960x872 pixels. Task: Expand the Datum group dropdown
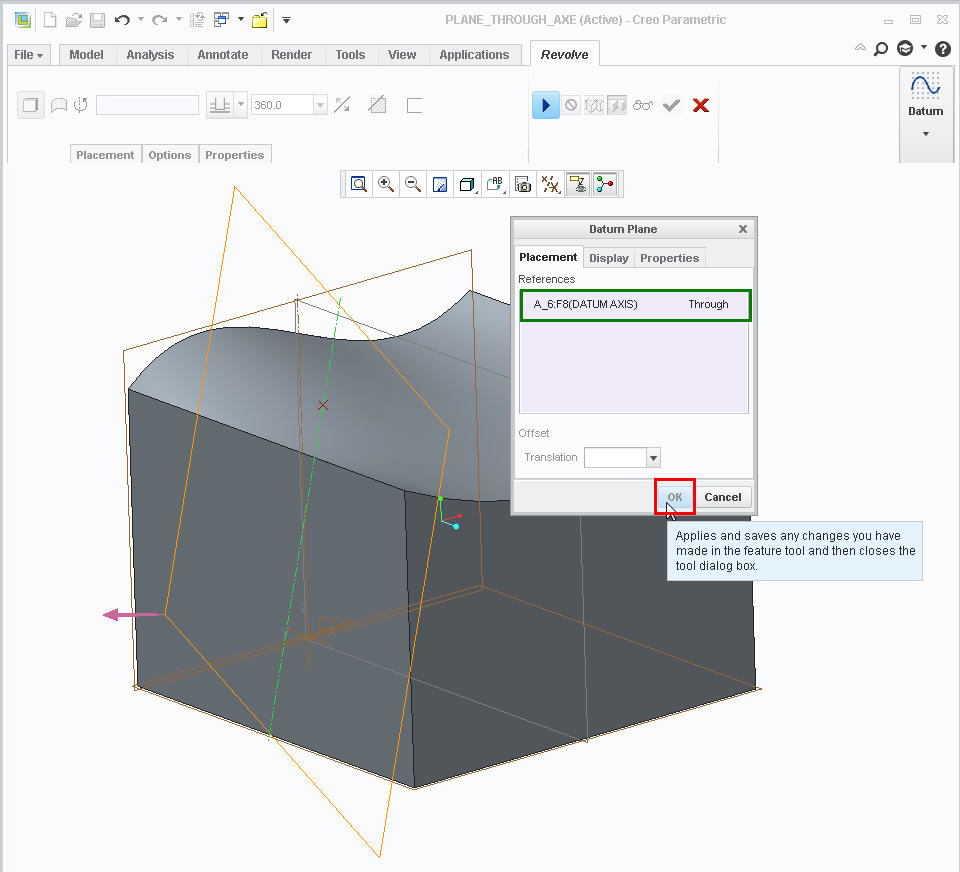(x=925, y=133)
